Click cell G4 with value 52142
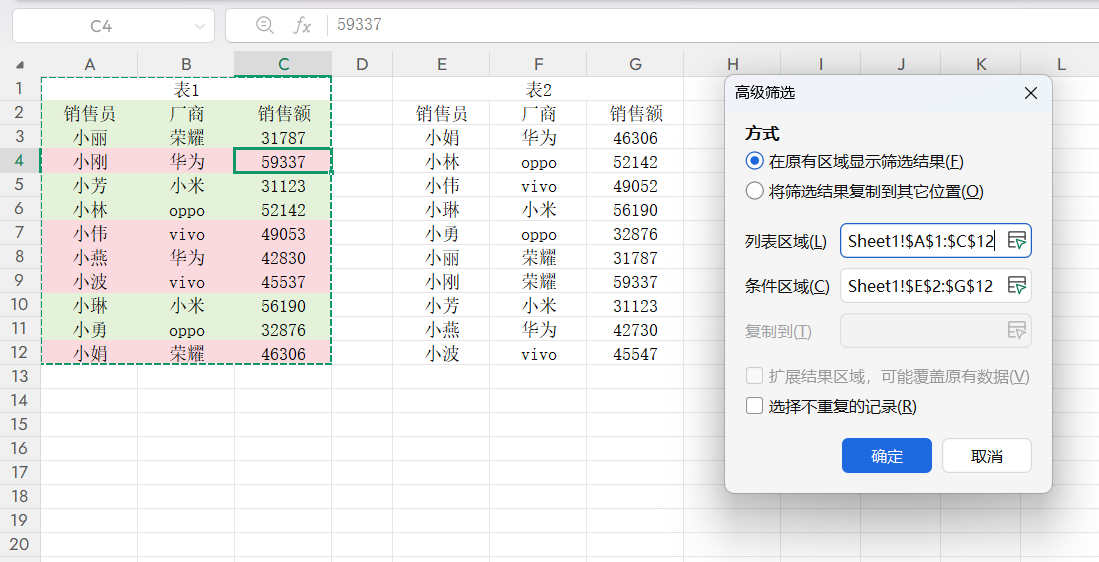 point(635,161)
